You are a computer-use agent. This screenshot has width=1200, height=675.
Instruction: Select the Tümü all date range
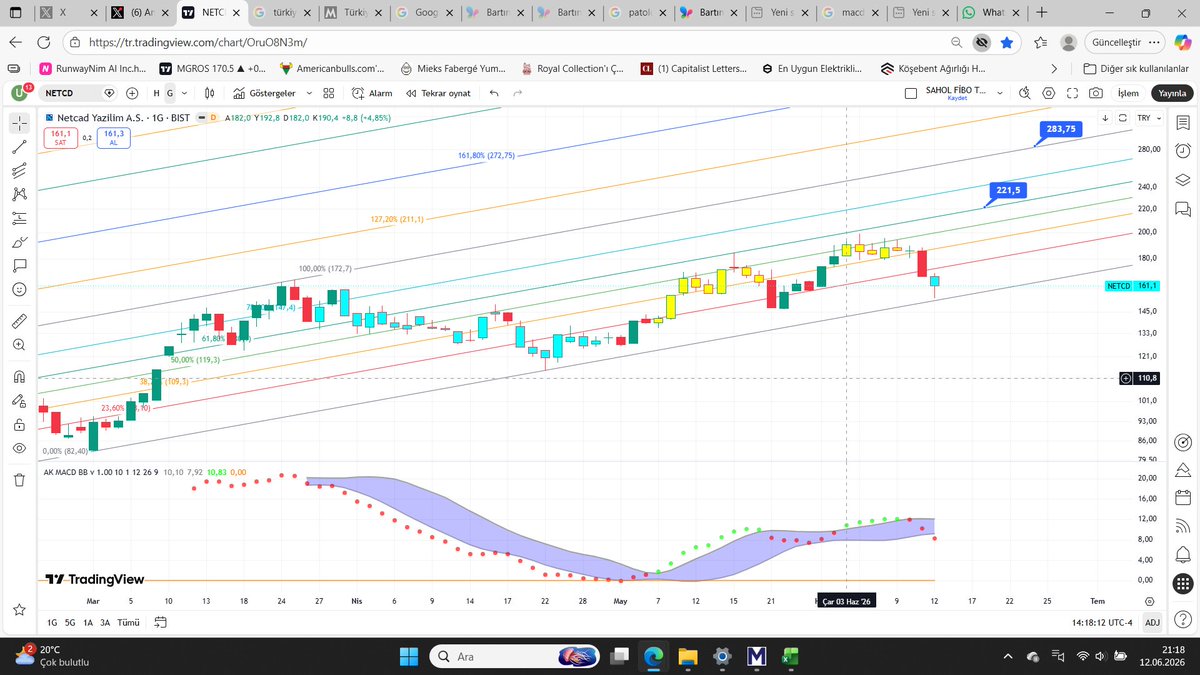click(127, 622)
